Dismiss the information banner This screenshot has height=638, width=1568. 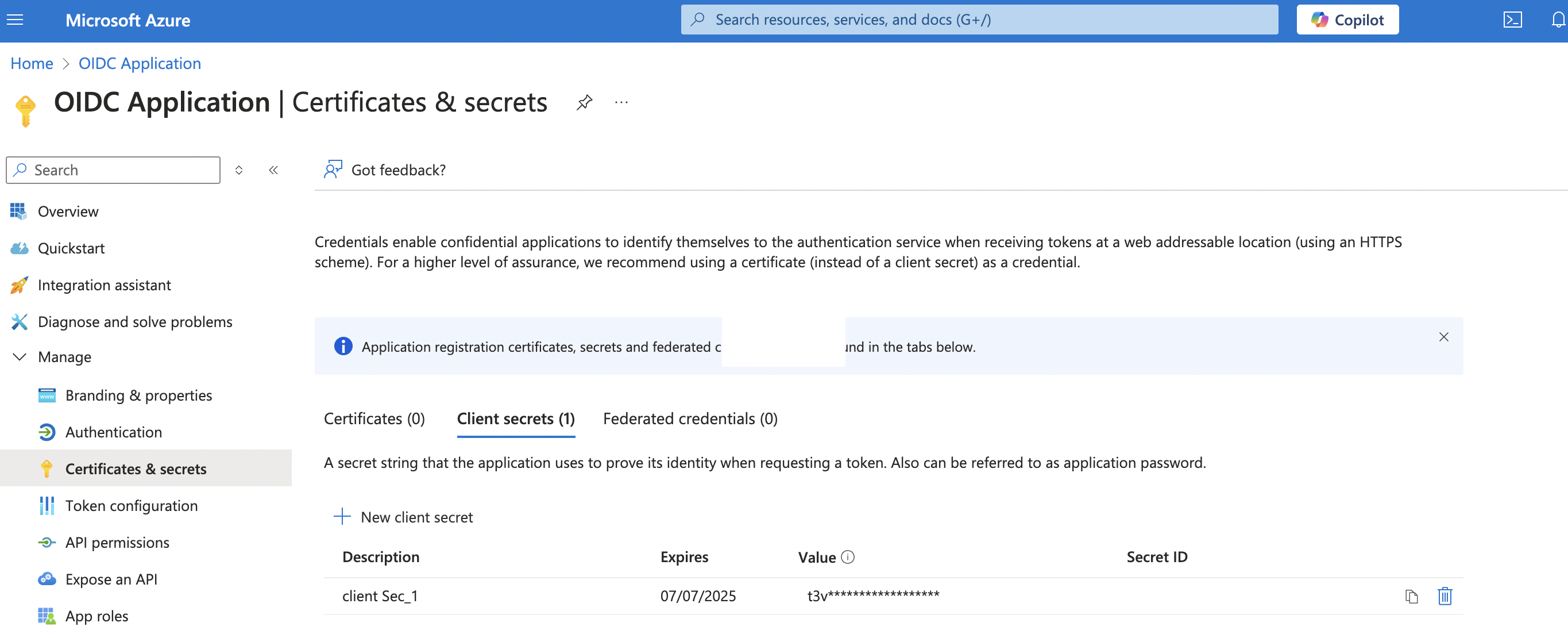click(x=1443, y=337)
